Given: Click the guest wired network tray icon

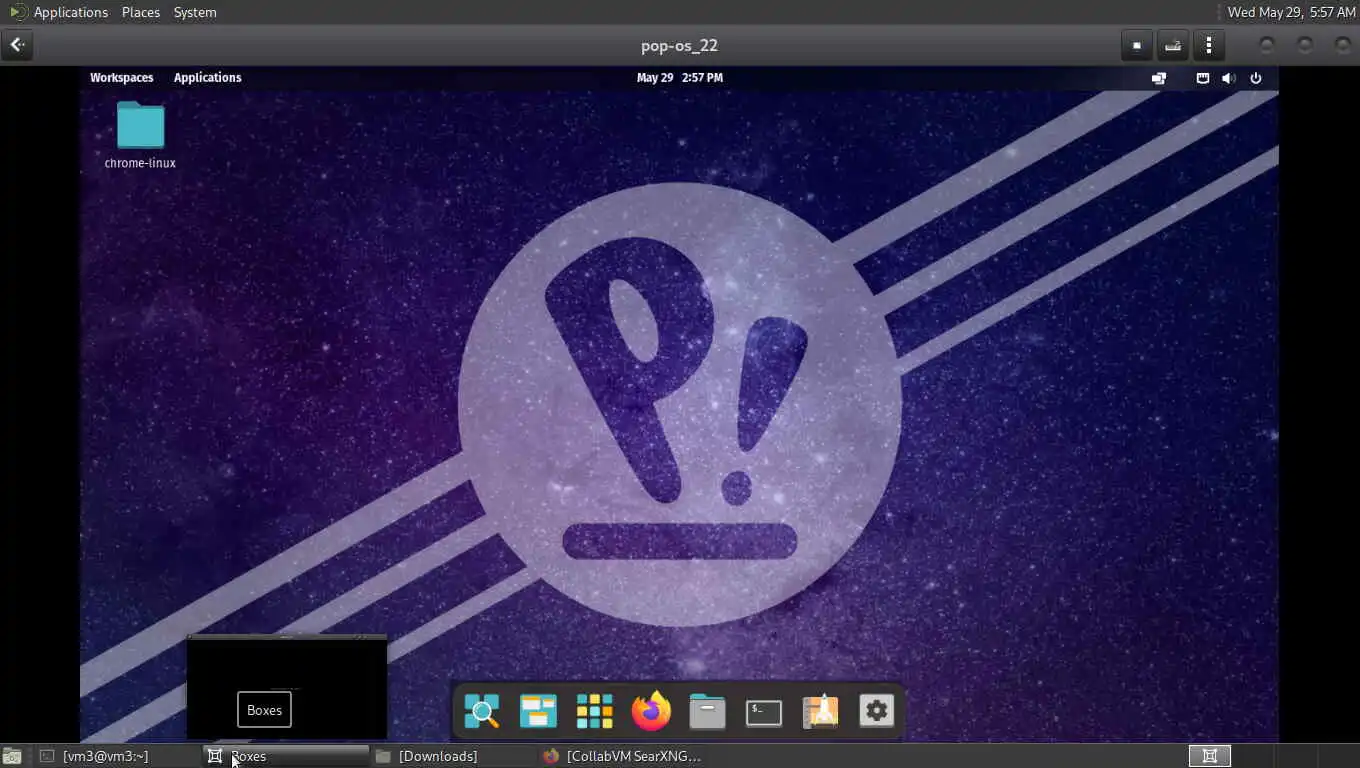Looking at the screenshot, I should [x=1203, y=78].
